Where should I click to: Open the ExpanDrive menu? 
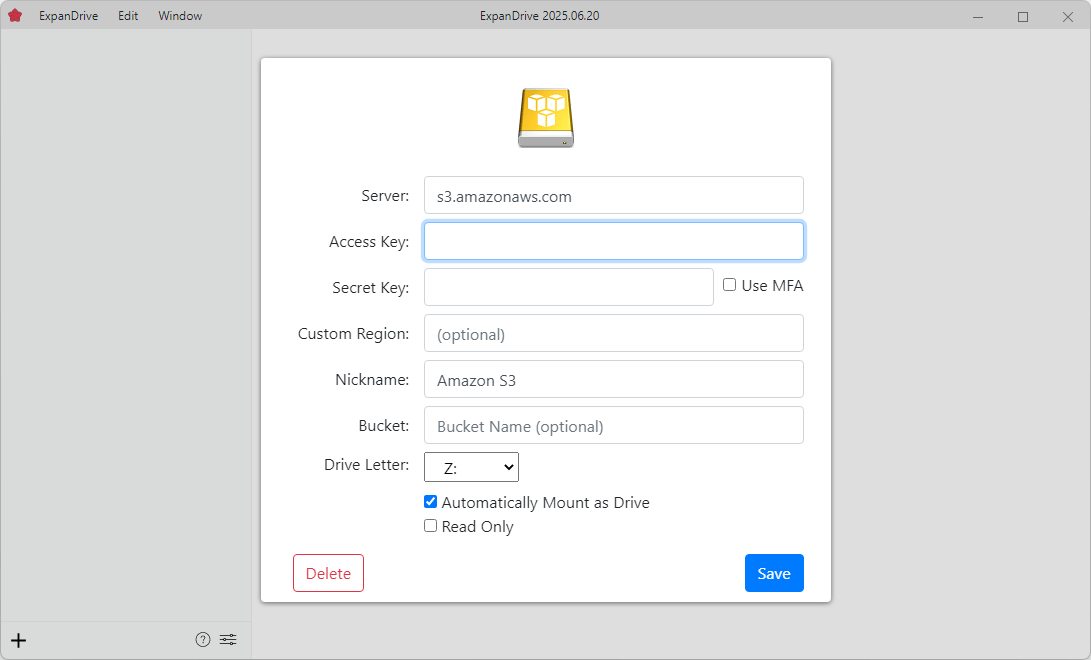coord(68,15)
